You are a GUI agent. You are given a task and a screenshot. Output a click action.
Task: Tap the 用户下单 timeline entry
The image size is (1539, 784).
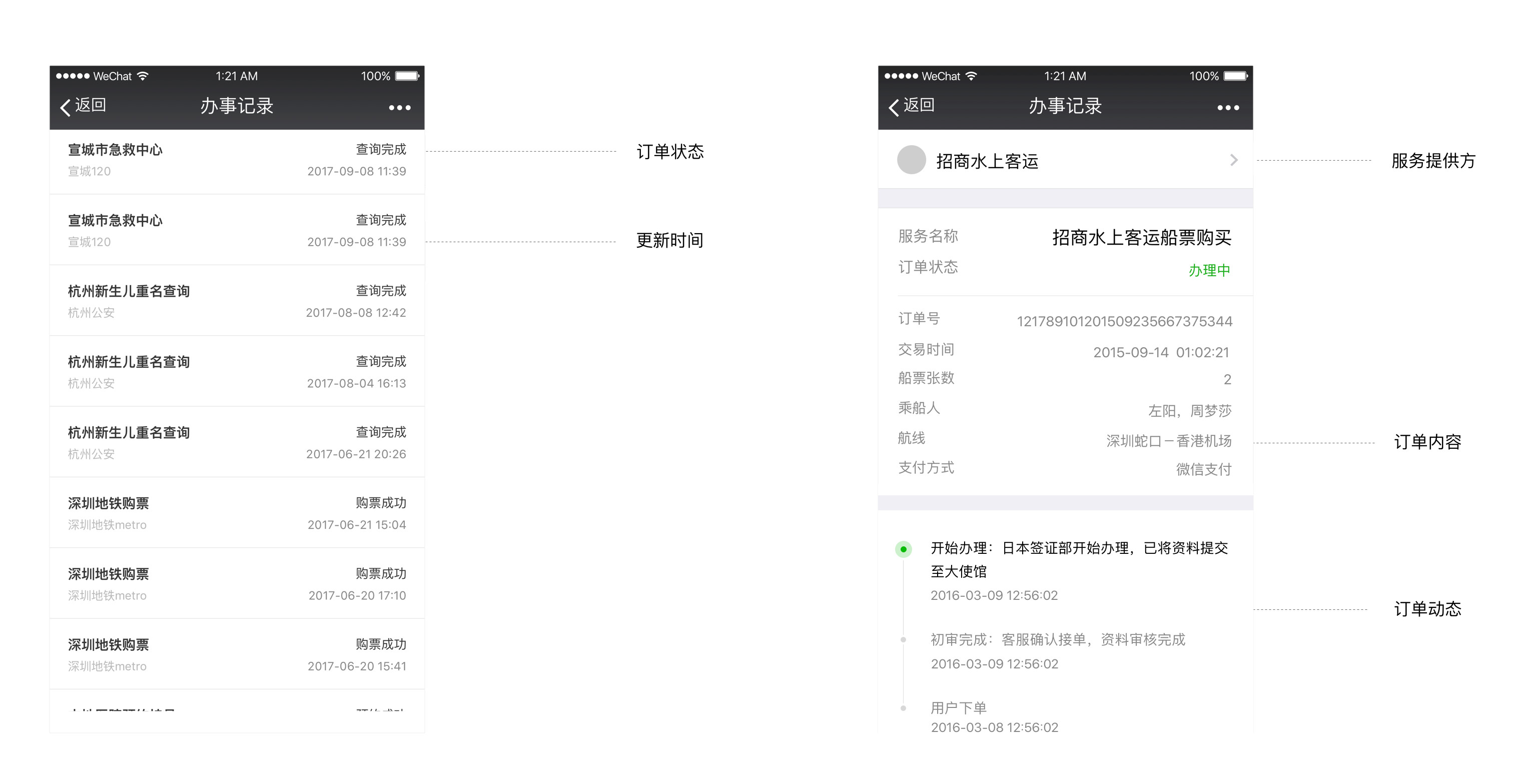pos(958,708)
